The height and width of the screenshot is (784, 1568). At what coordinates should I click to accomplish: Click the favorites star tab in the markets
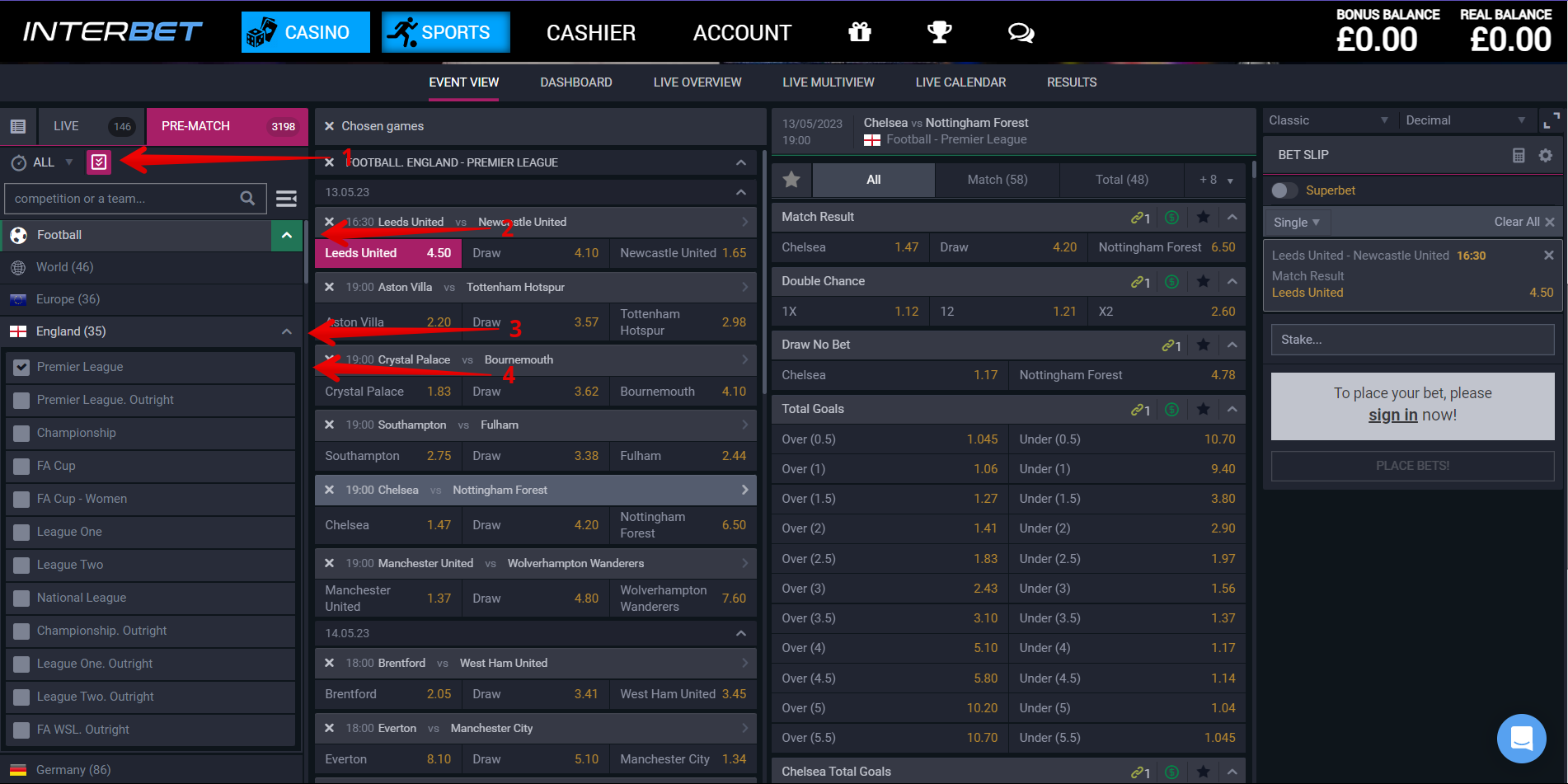791,180
